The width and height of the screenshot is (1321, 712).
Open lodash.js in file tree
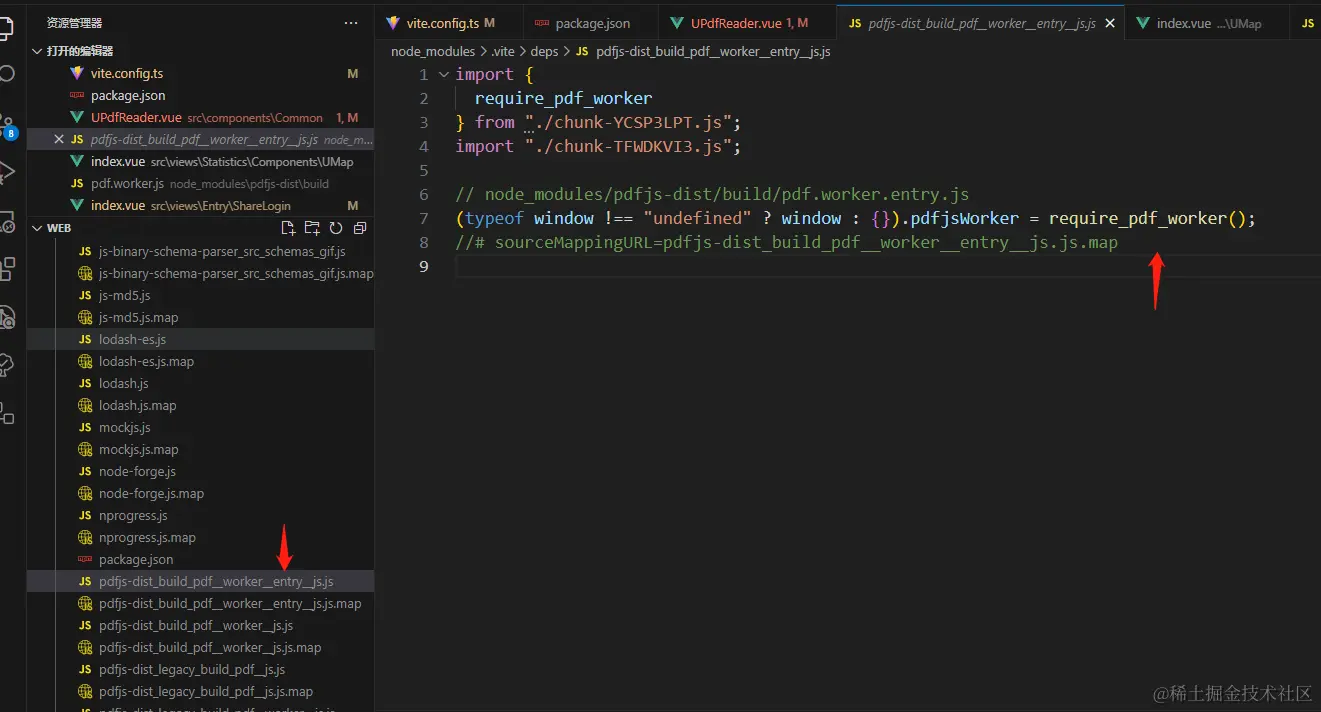click(200, 383)
